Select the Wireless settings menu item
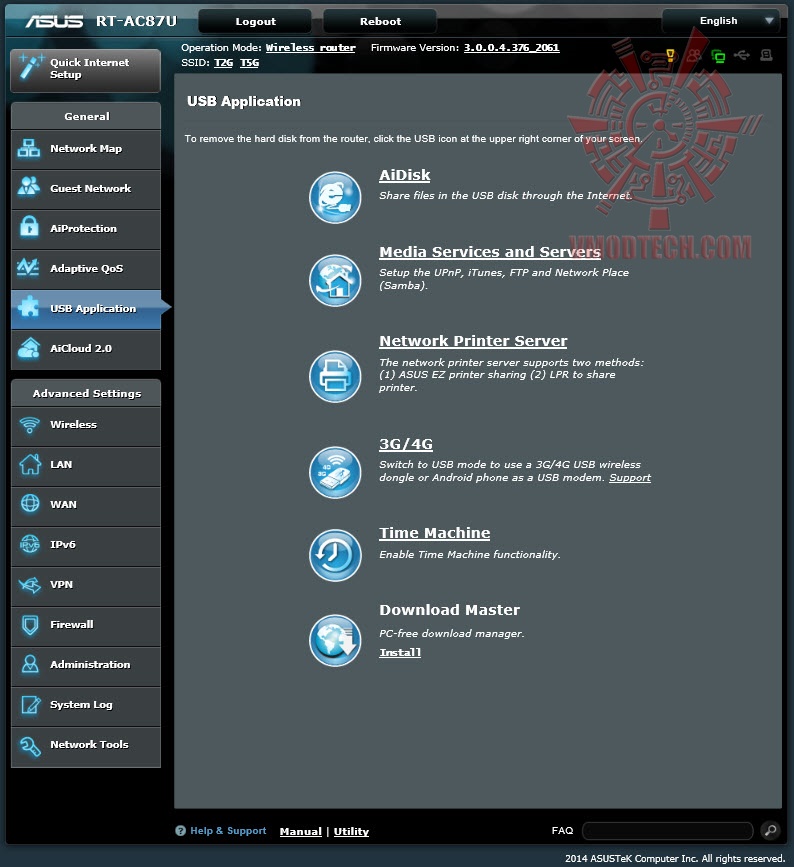Image resolution: width=794 pixels, height=867 pixels. point(86,425)
